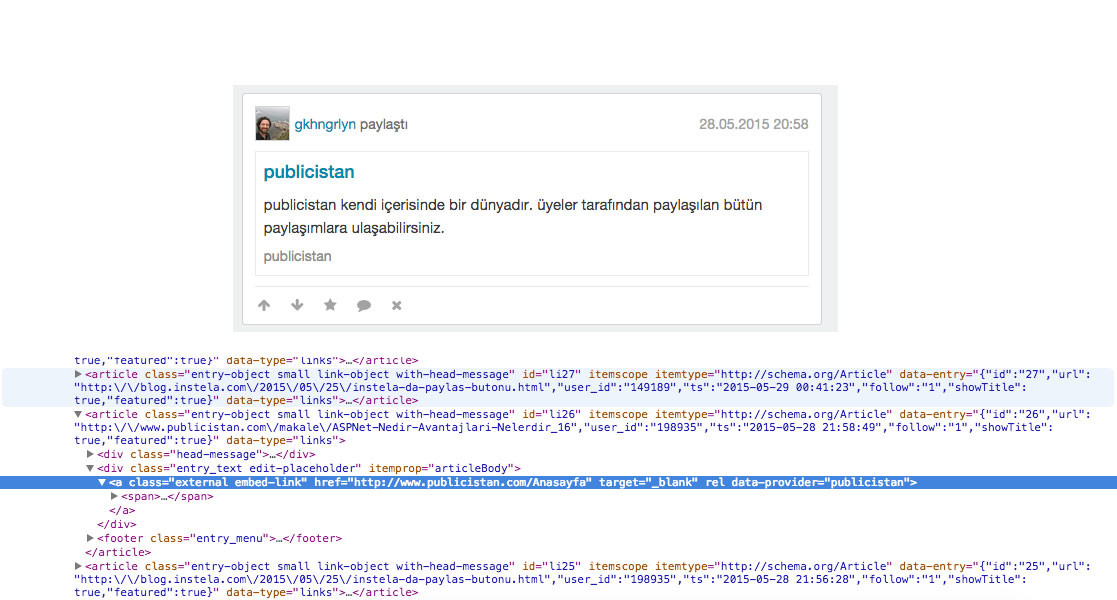Downvote the post using the down arrow
1117x600 pixels.
tap(297, 305)
